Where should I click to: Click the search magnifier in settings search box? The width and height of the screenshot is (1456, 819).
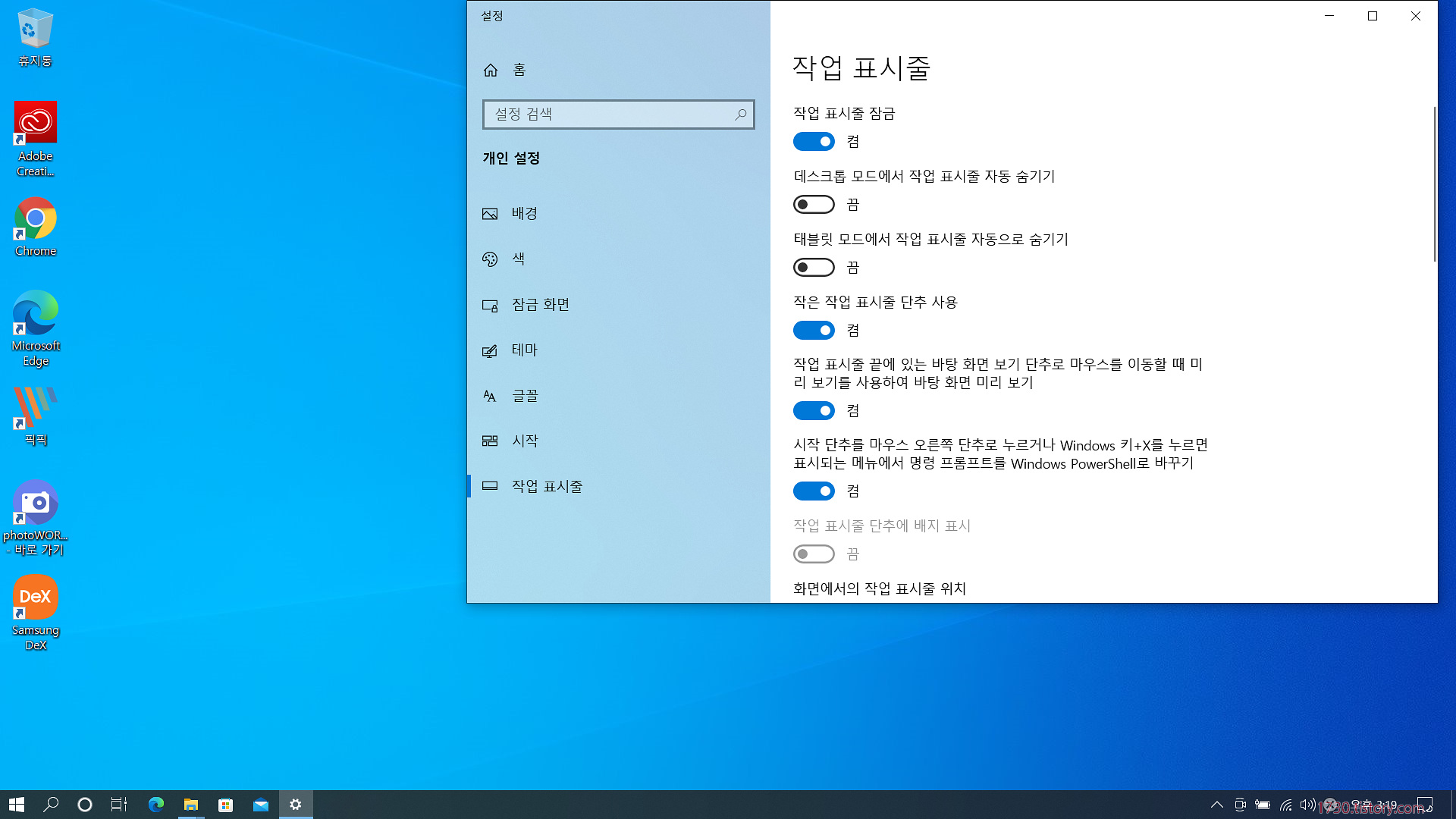point(740,115)
